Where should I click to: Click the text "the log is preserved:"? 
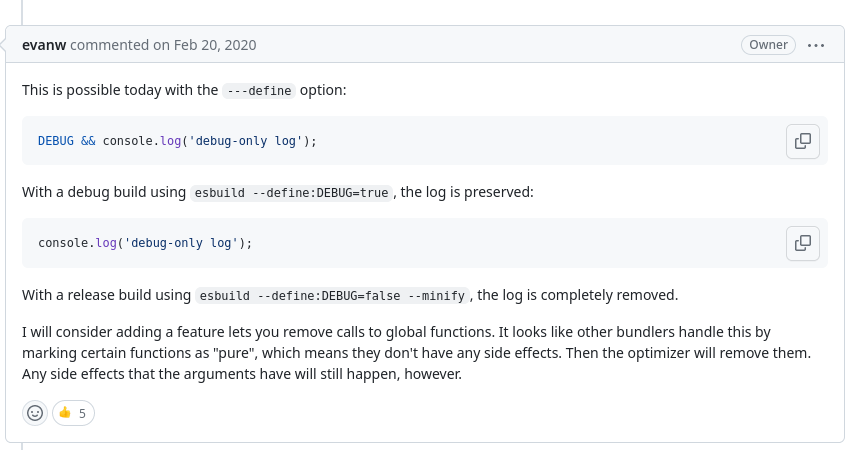coord(467,192)
